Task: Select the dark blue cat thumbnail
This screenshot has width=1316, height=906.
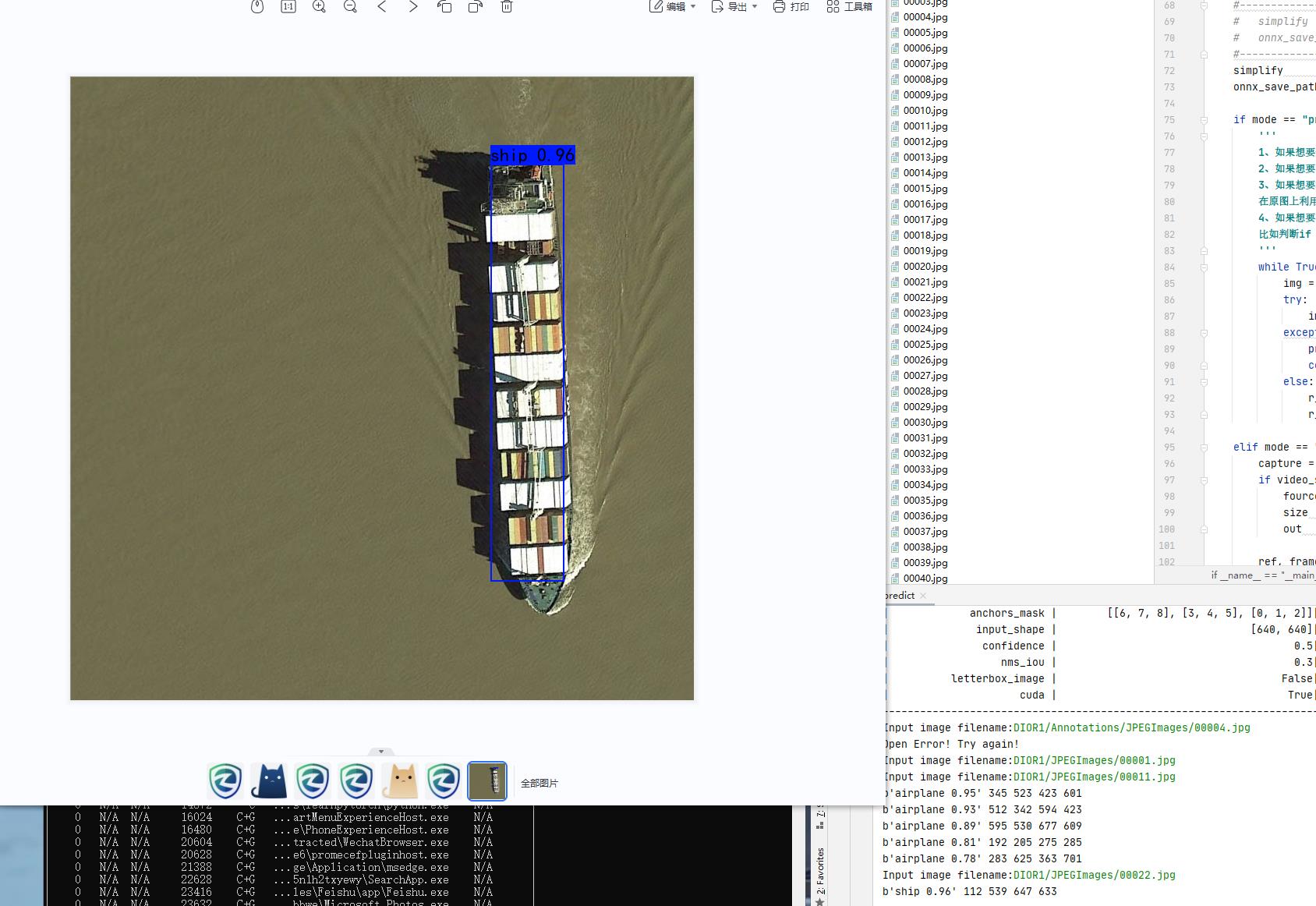Action: [269, 781]
